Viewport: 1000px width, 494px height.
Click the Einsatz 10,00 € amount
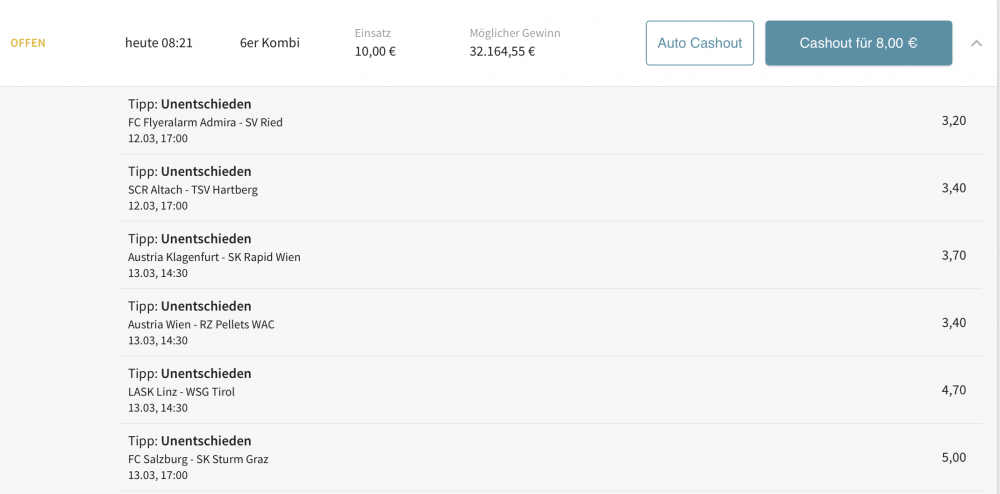point(376,52)
